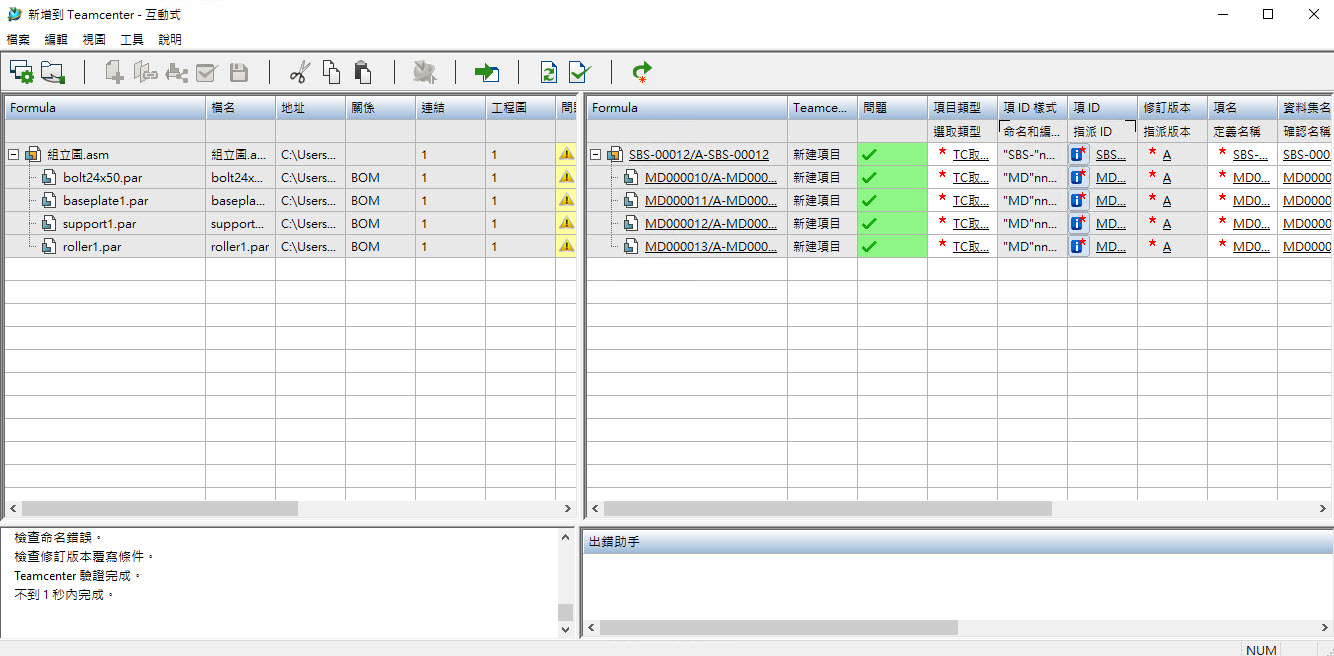The height and width of the screenshot is (656, 1334).
Task: Click the greyed-out checkbox icon beside the floppy disk
Action: 207,72
